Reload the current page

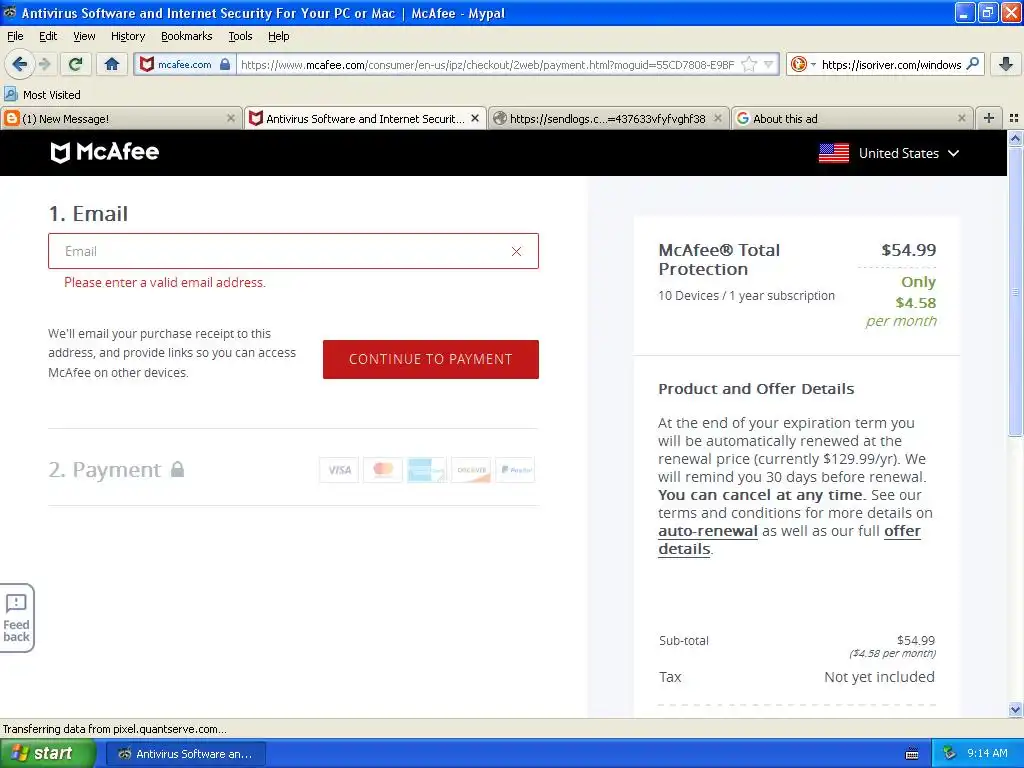click(x=75, y=64)
